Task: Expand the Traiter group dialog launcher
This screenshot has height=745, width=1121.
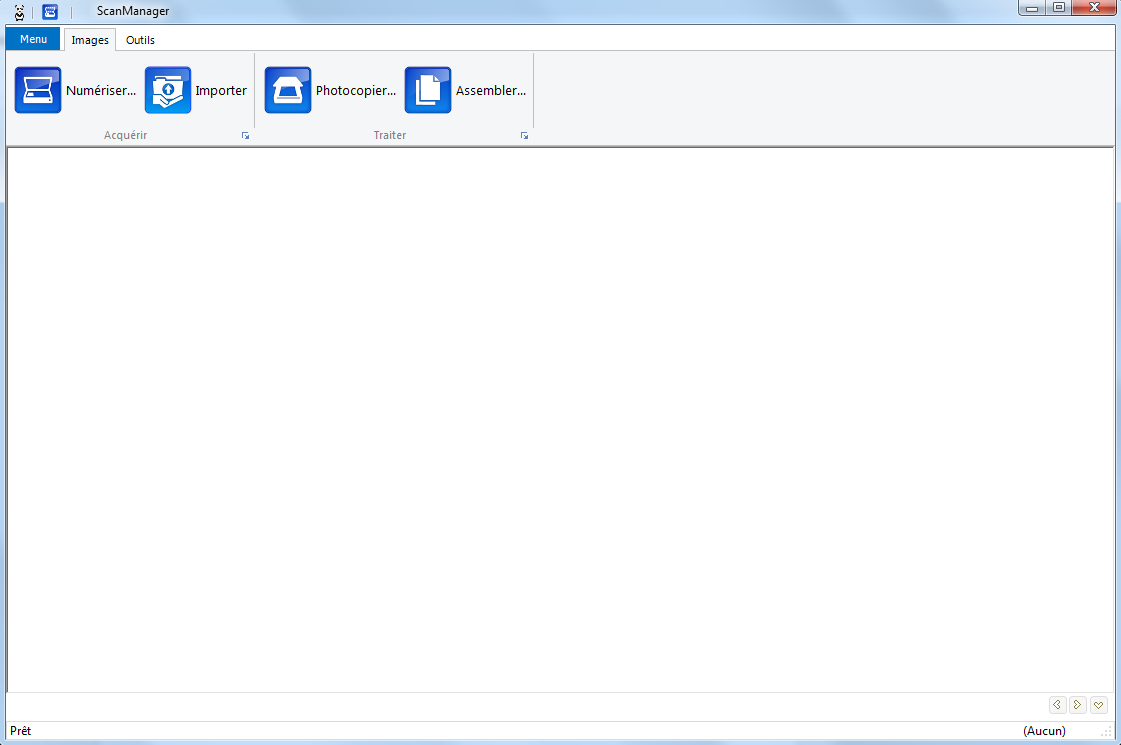Action: click(524, 135)
